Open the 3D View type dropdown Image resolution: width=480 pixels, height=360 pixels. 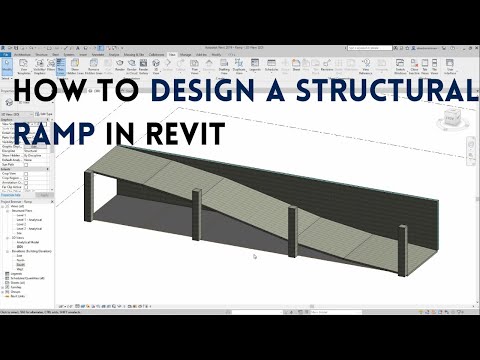pyautogui.click(x=17, y=114)
